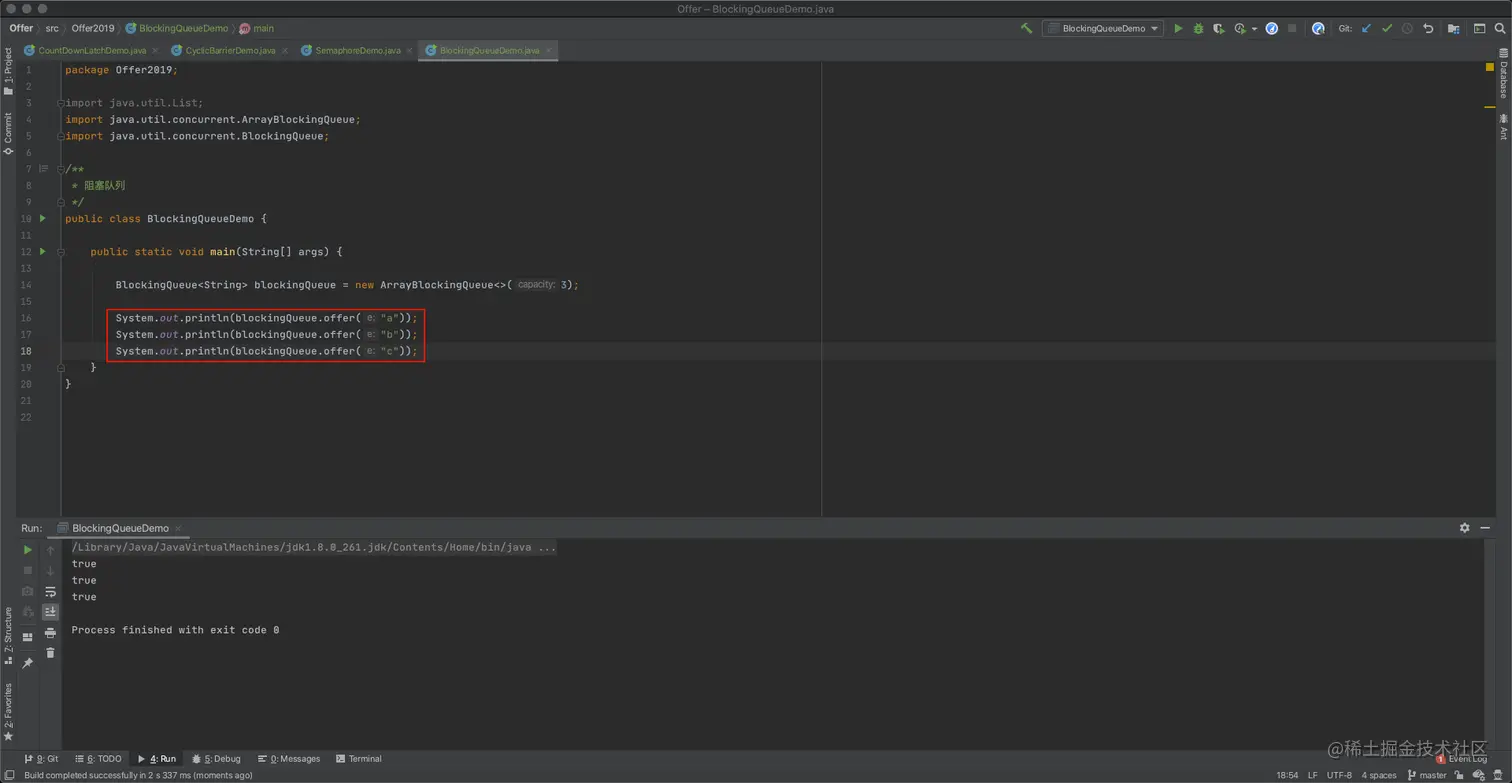Toggle scroll to end in Run console
1512x783 pixels.
pos(50,611)
